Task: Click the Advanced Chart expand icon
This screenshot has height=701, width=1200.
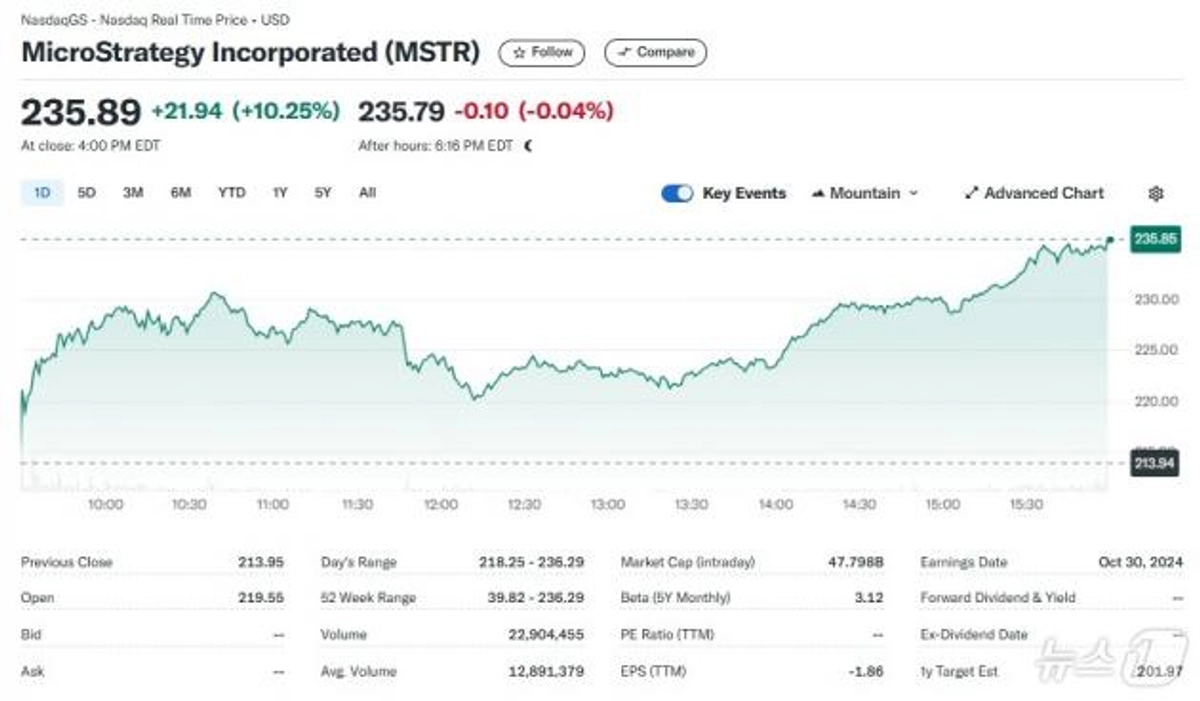Action: [971, 193]
